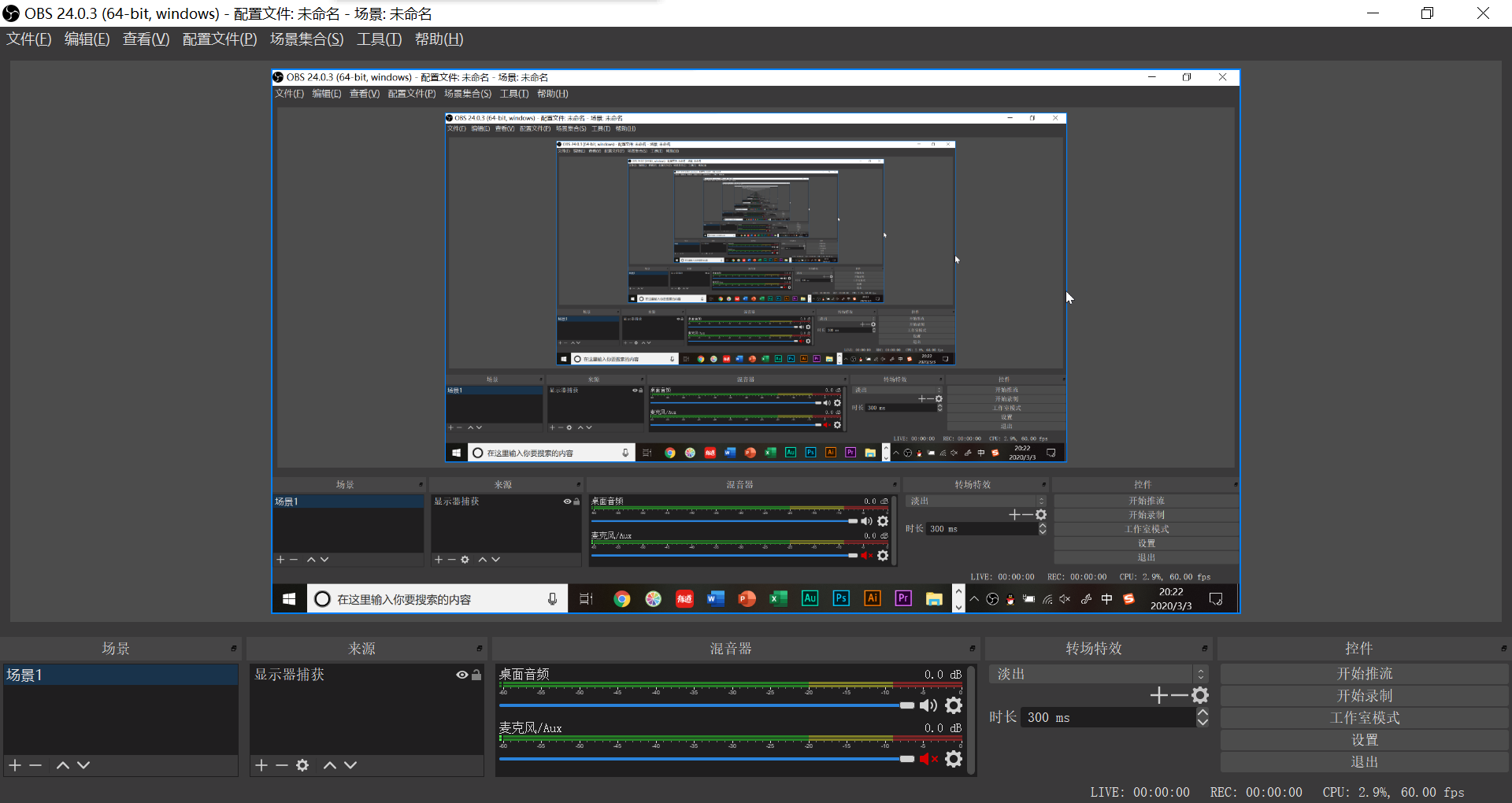The image size is (1512, 803).
Task: Click Photoshop icon in outermost preview taskbar
Action: (x=841, y=598)
